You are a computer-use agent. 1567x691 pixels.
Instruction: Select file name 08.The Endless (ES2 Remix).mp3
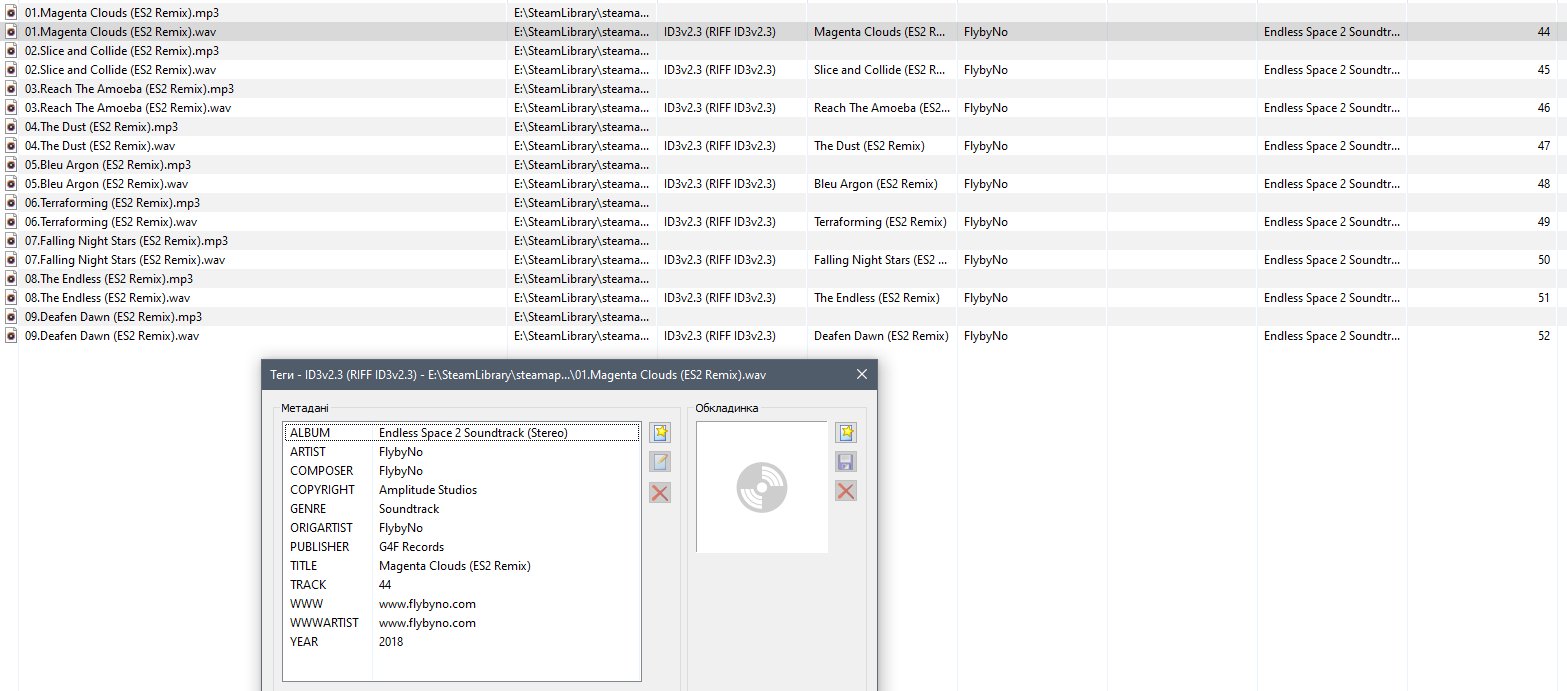pyautogui.click(x=109, y=279)
